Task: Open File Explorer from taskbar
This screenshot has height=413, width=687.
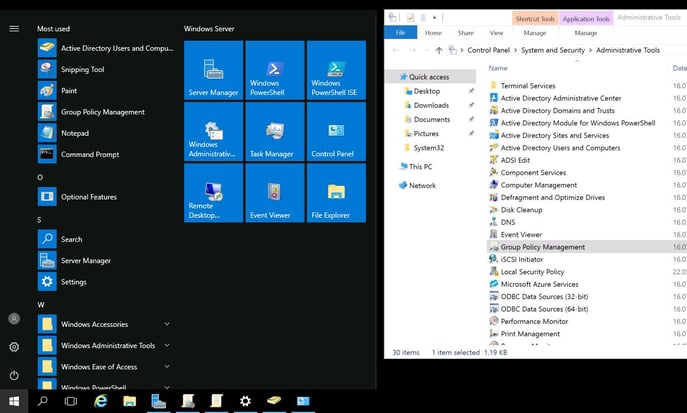Action: (130, 401)
